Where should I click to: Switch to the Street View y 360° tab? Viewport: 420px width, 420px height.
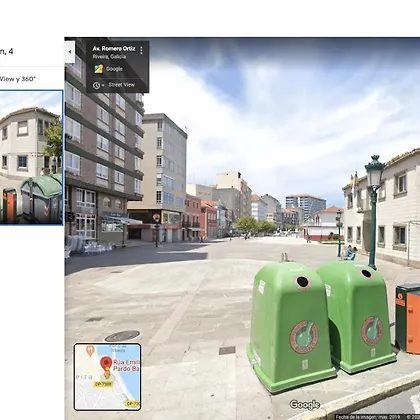17,79
